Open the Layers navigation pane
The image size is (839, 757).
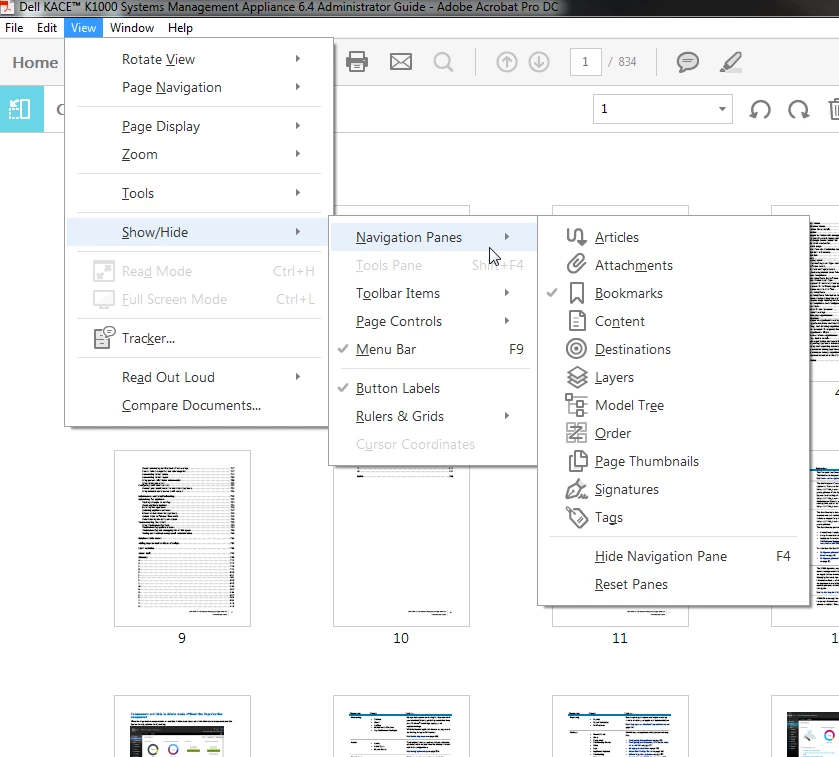tap(673, 377)
